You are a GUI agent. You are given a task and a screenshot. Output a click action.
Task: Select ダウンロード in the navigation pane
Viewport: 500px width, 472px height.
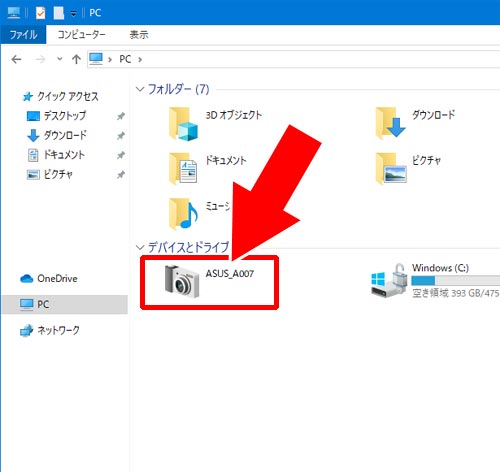[65, 135]
